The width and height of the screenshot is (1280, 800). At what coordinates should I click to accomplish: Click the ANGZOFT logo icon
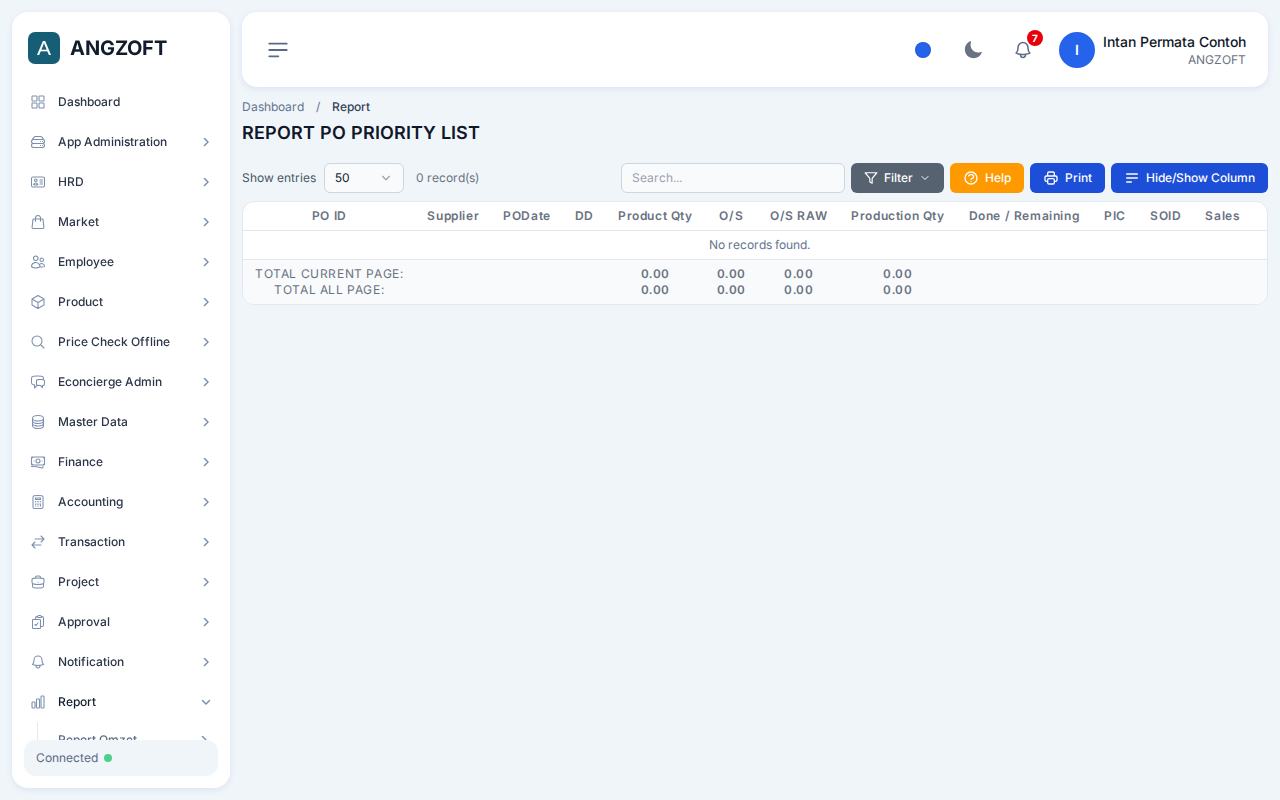(44, 48)
